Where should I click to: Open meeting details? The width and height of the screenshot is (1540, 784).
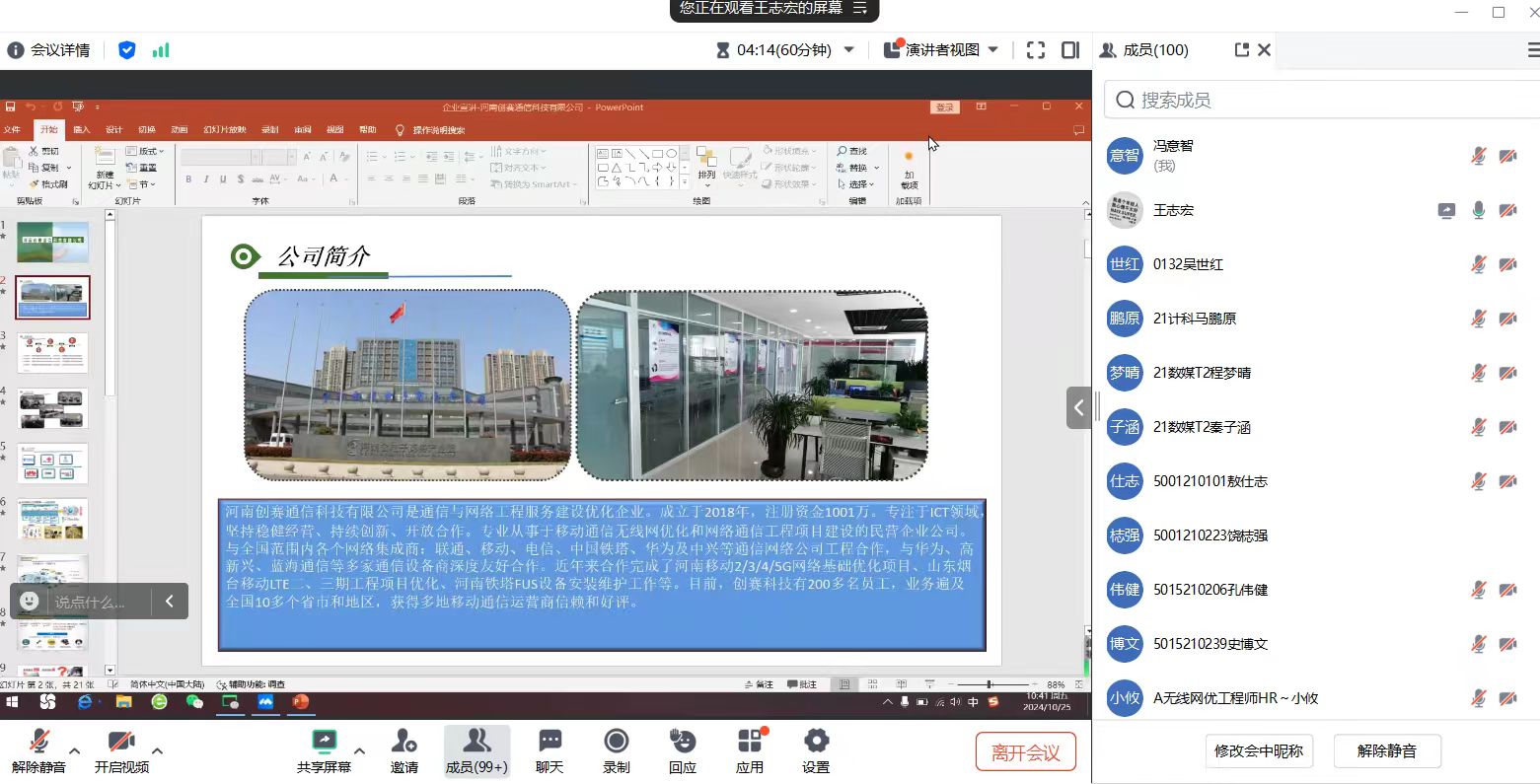pyautogui.click(x=49, y=50)
